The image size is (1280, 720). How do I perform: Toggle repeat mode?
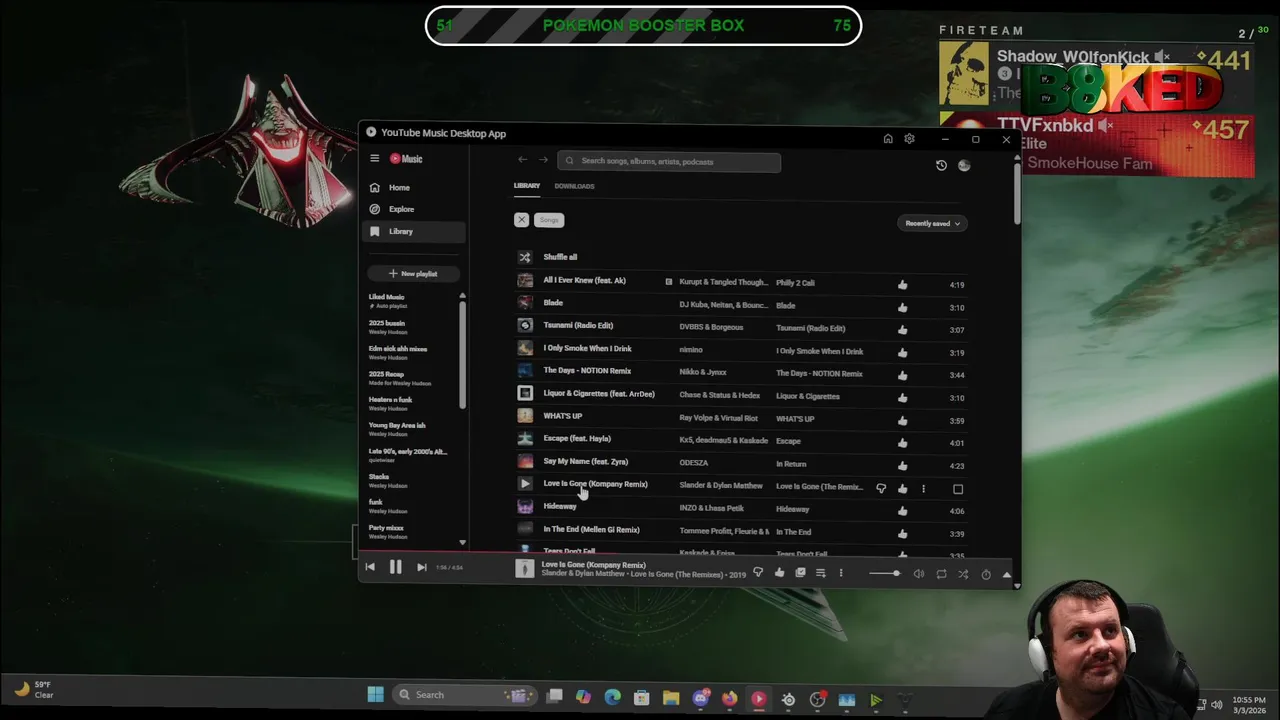pos(941,574)
